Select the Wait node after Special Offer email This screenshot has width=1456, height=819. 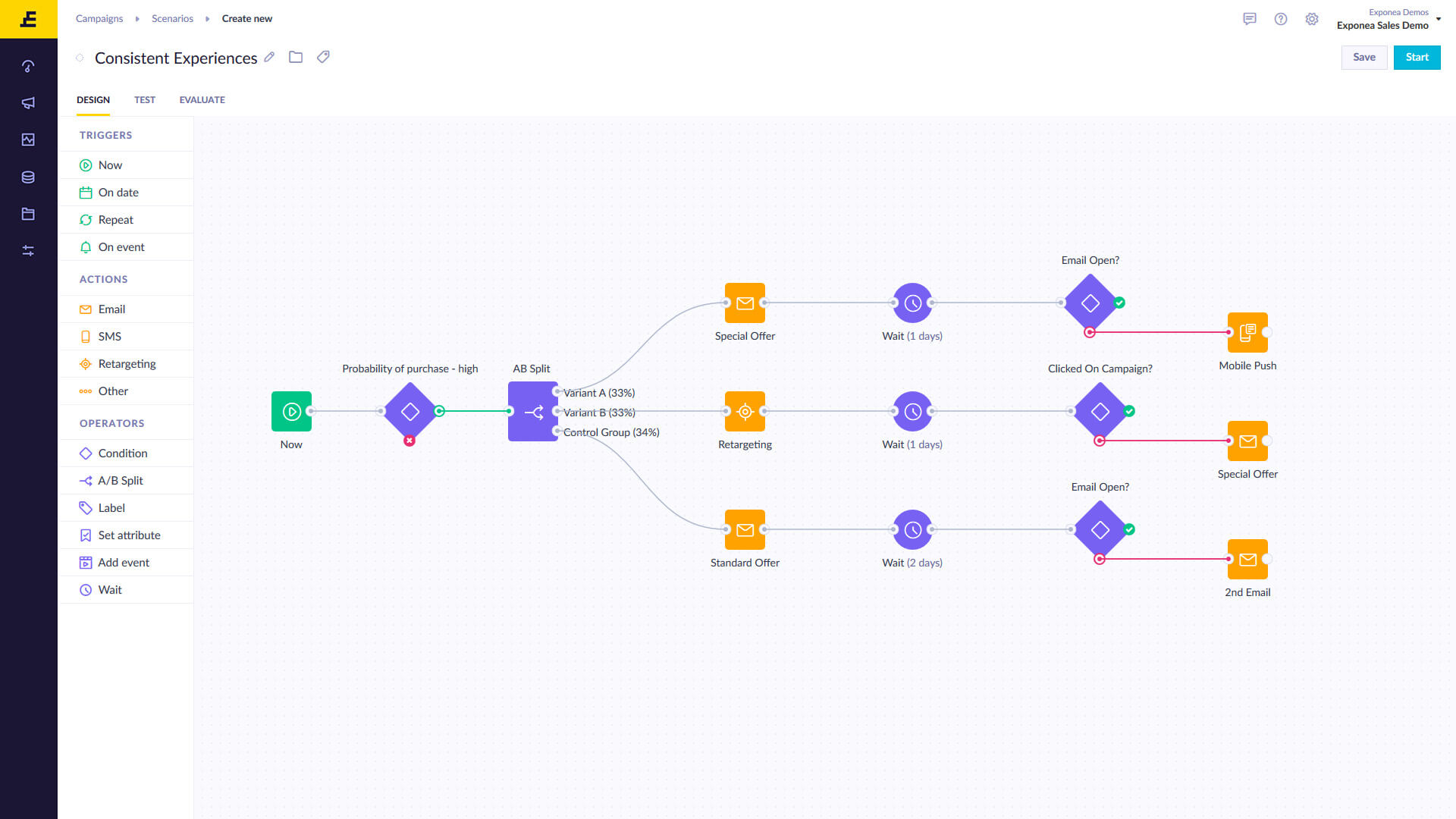tap(912, 303)
